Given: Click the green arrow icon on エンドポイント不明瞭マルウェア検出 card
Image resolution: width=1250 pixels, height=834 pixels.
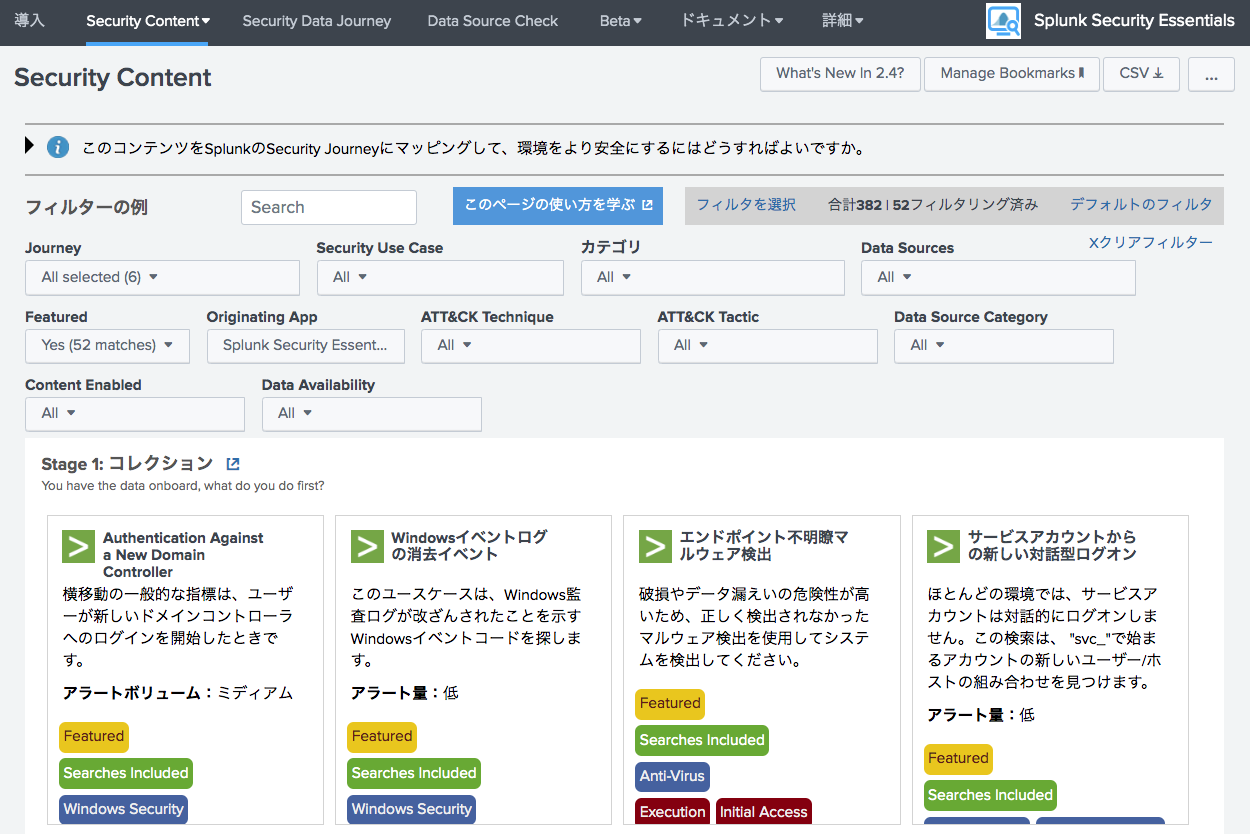Looking at the screenshot, I should (x=654, y=546).
